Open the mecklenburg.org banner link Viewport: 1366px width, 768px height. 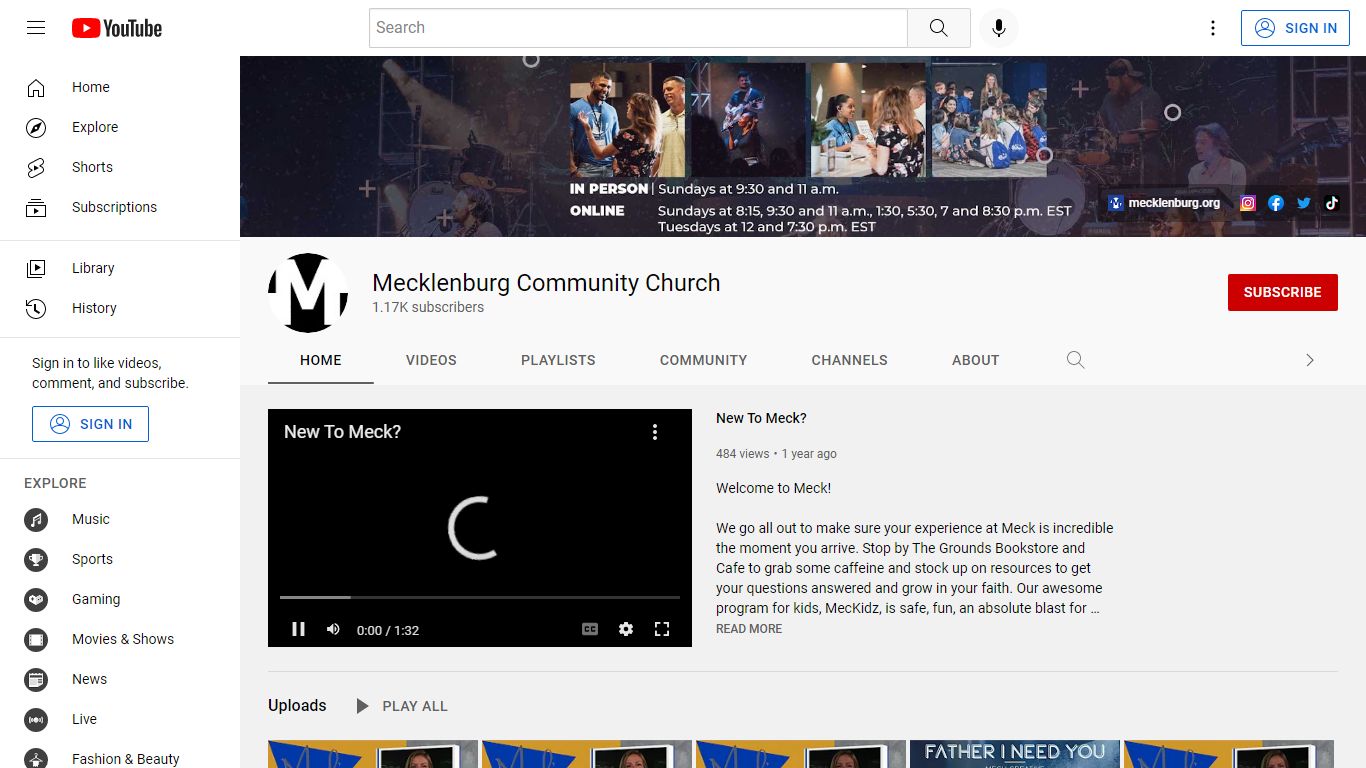(x=1164, y=203)
